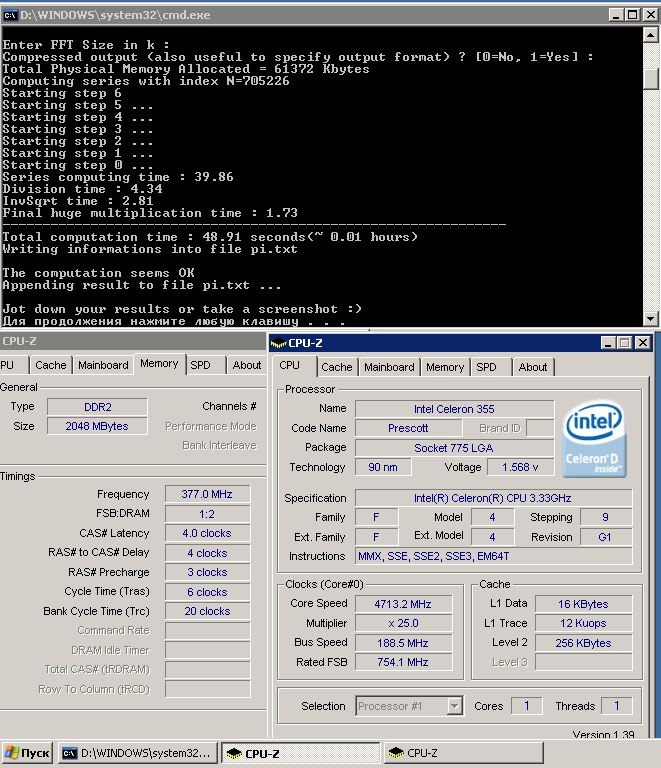Click the cmd vertical scrollbar thumb
The height and width of the screenshot is (768, 661).
pyautogui.click(x=650, y=78)
